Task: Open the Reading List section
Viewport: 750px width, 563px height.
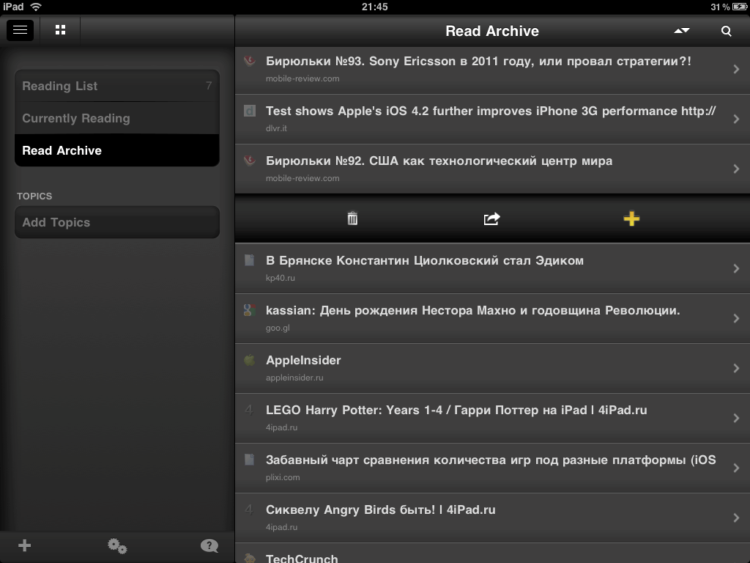Action: tap(117, 86)
